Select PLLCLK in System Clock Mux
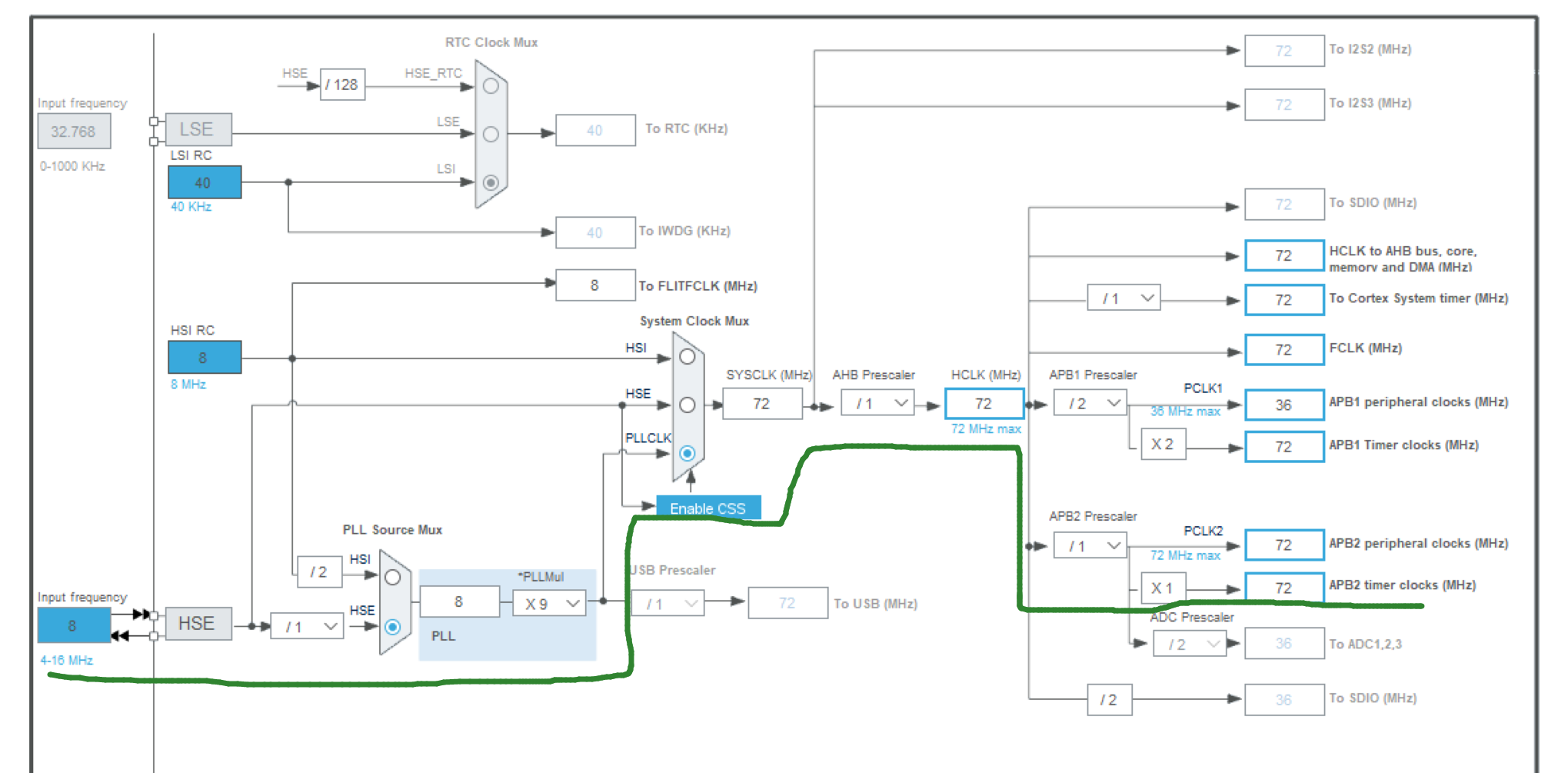 (687, 453)
